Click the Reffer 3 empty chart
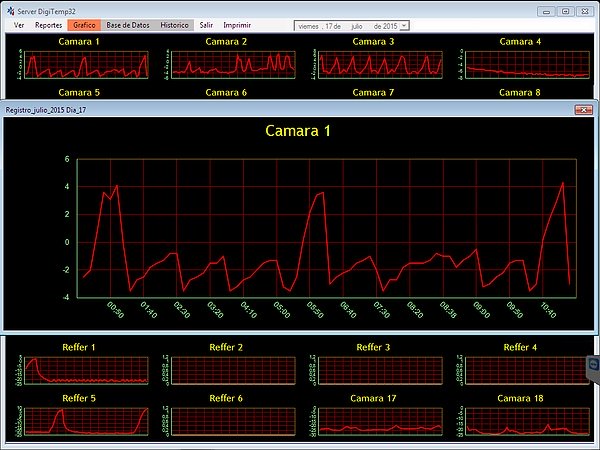 point(382,370)
